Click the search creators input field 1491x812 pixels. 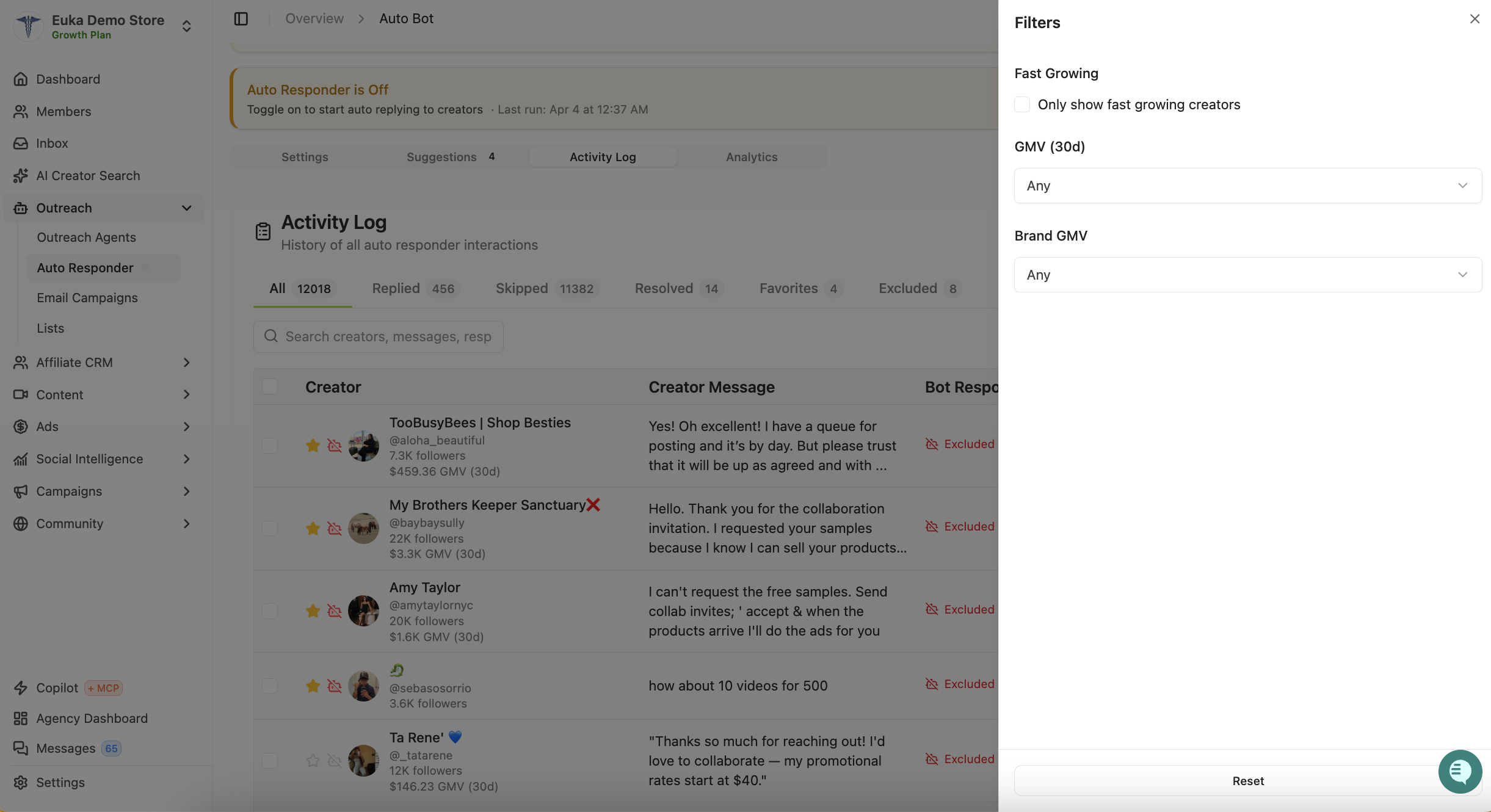click(379, 336)
